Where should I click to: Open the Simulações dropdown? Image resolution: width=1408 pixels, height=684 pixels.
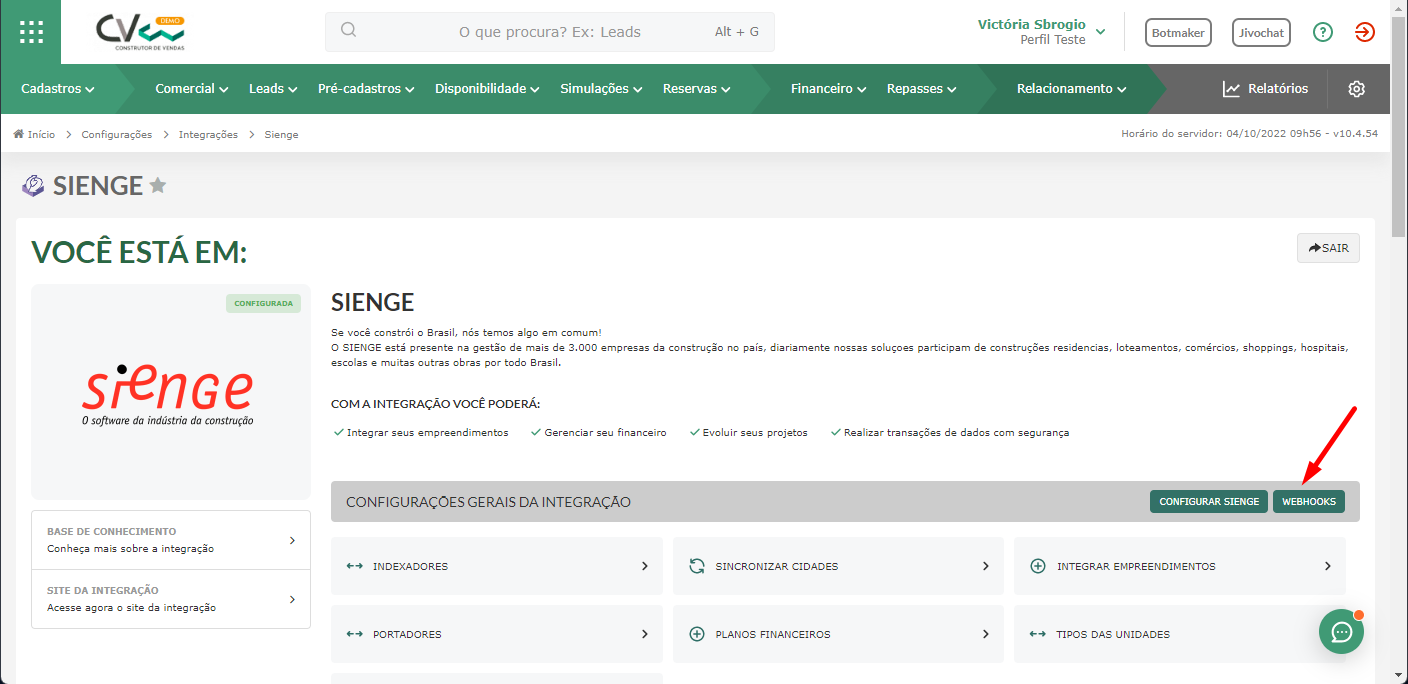pyautogui.click(x=601, y=89)
